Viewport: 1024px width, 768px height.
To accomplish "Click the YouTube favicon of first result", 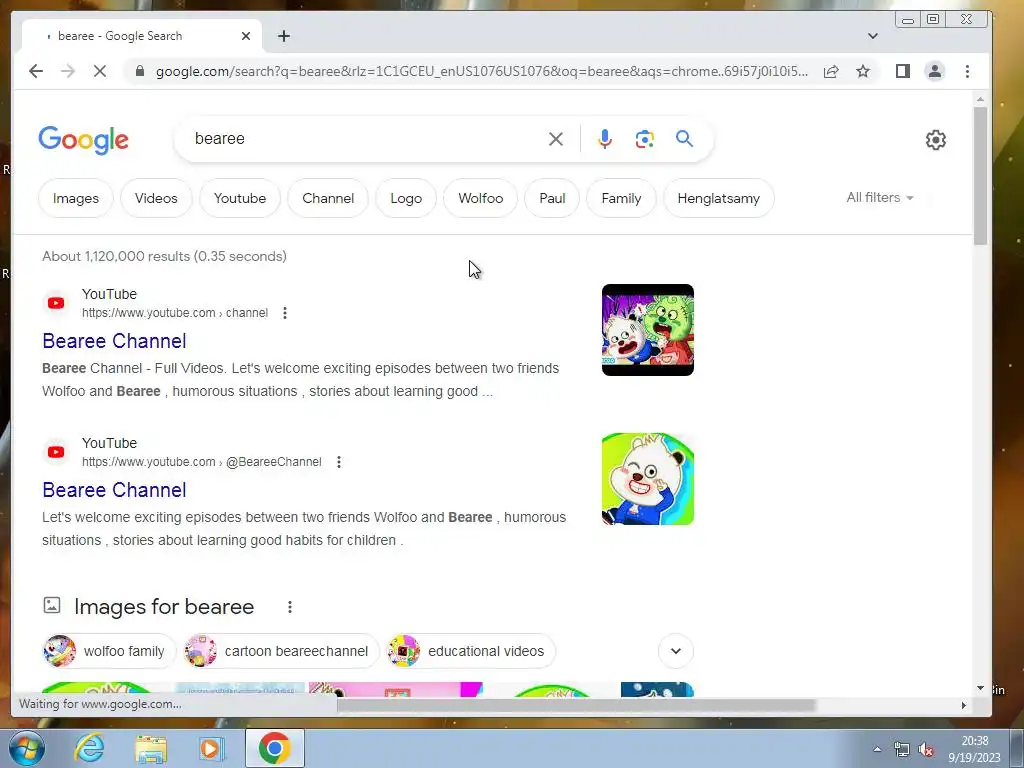I will (56, 303).
